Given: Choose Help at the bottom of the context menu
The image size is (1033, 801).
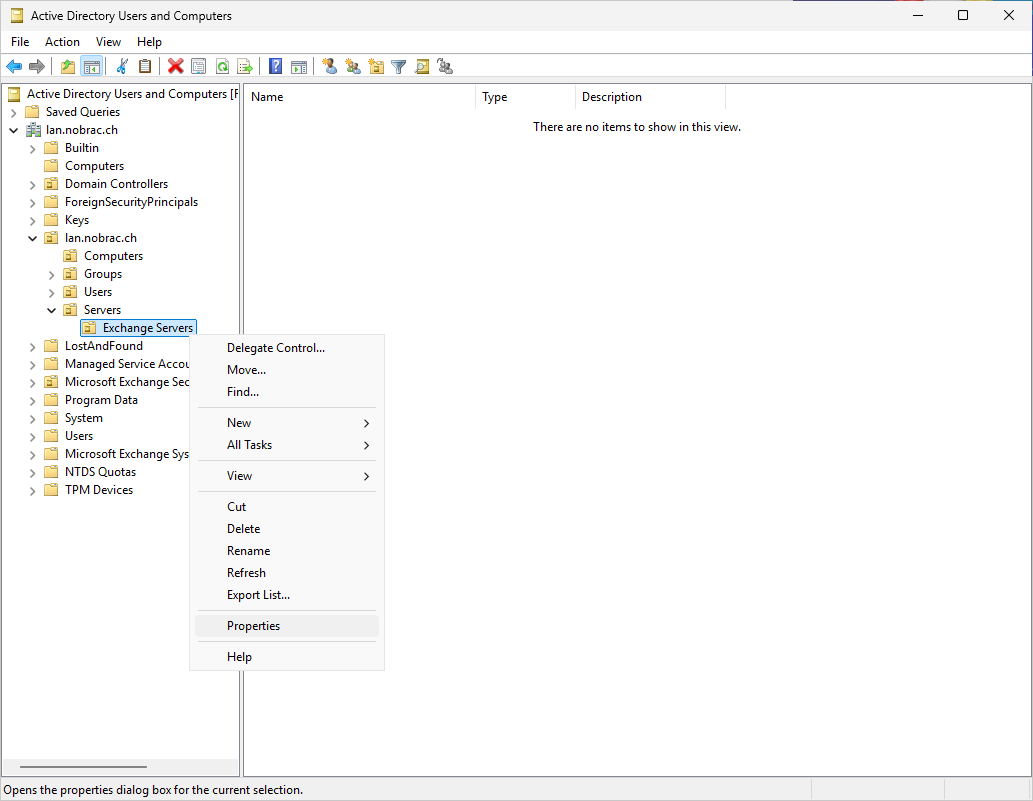Looking at the screenshot, I should [x=287, y=657].
